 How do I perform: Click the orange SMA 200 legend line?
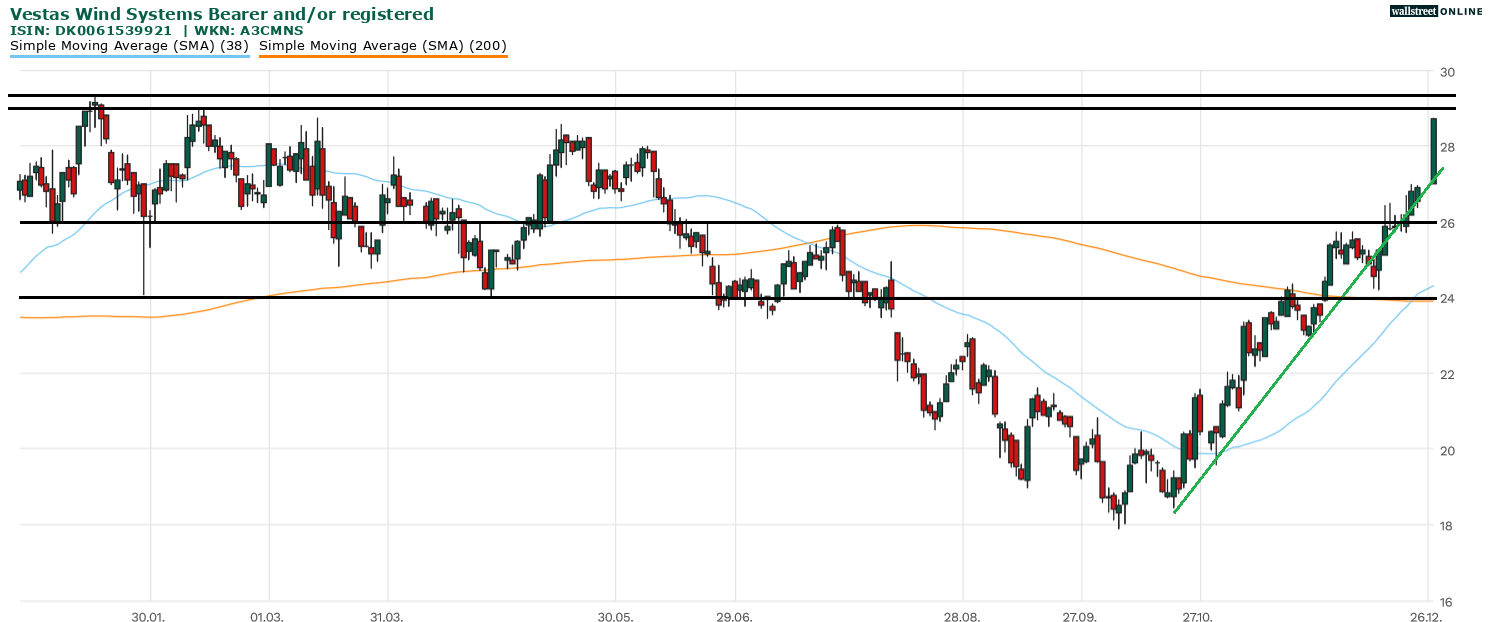click(x=383, y=57)
